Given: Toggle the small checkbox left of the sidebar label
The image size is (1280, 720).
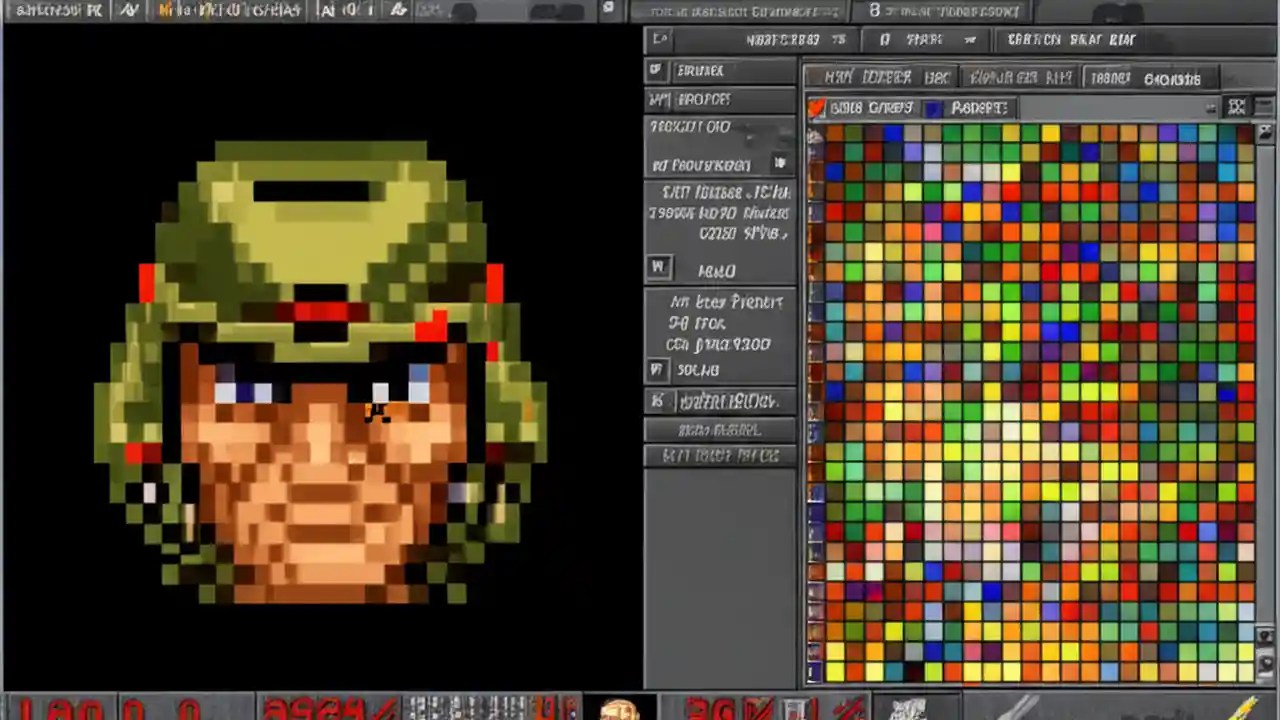Looking at the screenshot, I should [x=656, y=70].
